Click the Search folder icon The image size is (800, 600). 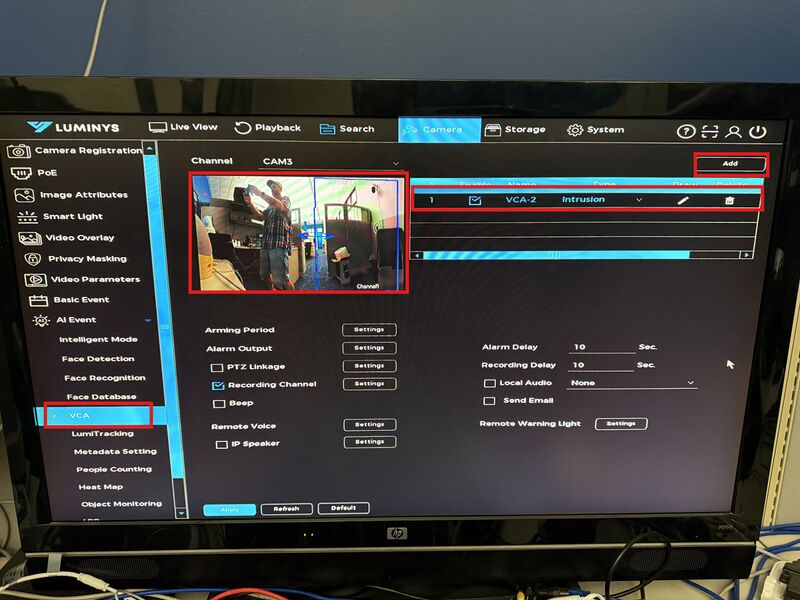pos(327,129)
